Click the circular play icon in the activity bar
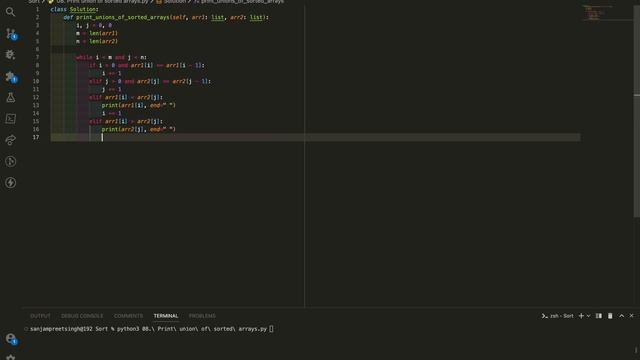Screen dimensions: 640x360 click(x=11, y=162)
